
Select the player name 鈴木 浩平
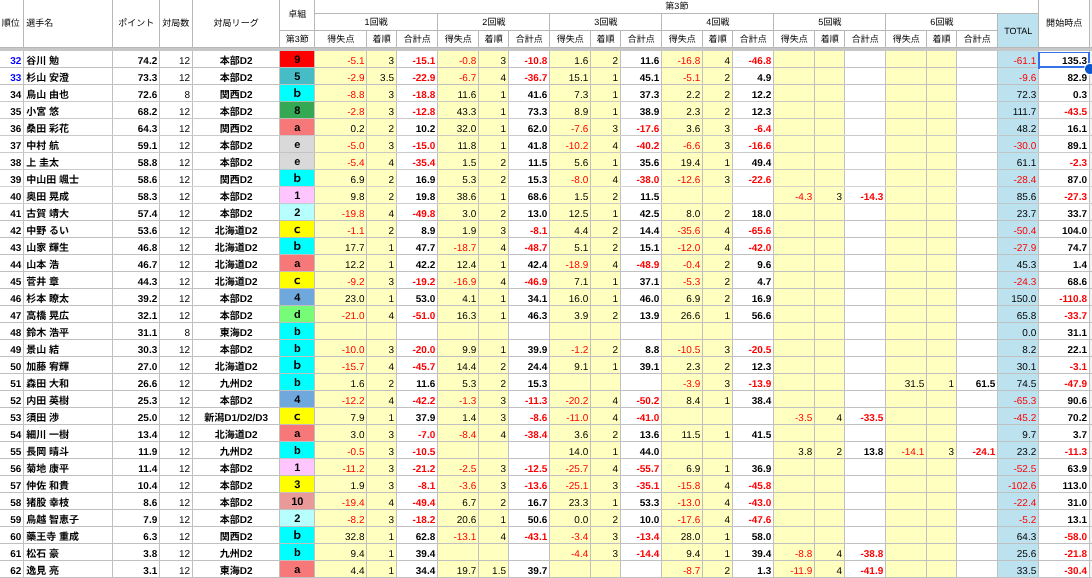[x=47, y=333]
